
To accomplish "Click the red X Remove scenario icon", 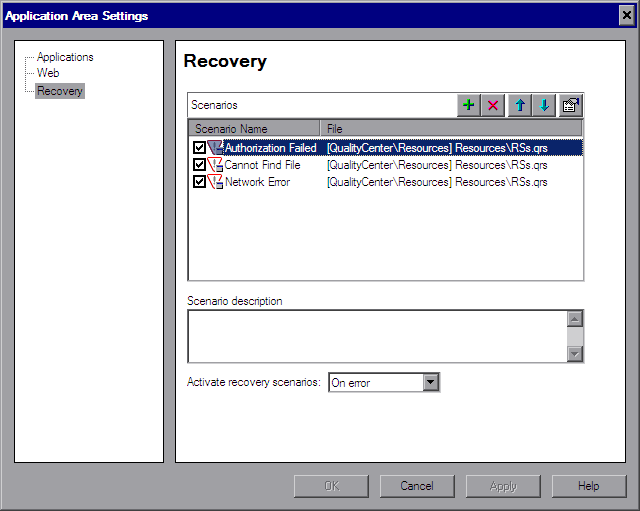I will coord(493,106).
